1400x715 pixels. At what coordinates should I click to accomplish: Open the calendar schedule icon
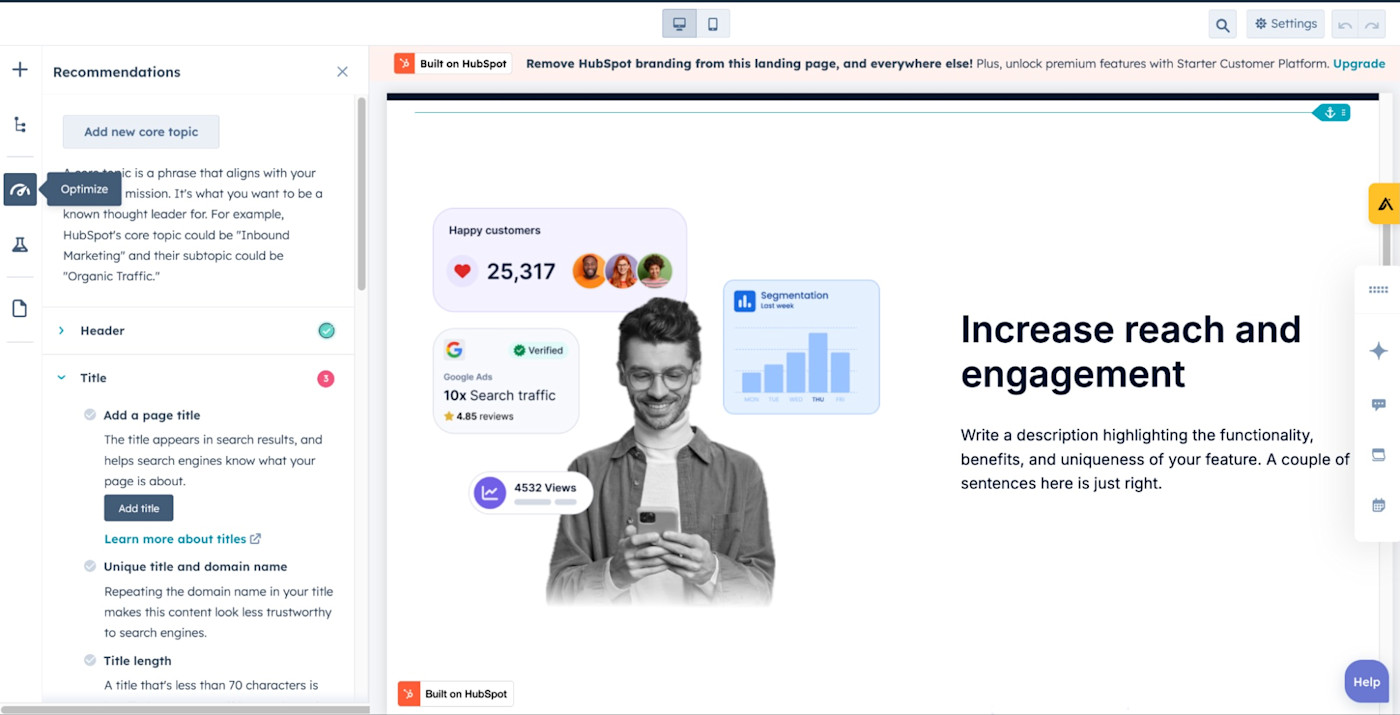click(x=1379, y=506)
